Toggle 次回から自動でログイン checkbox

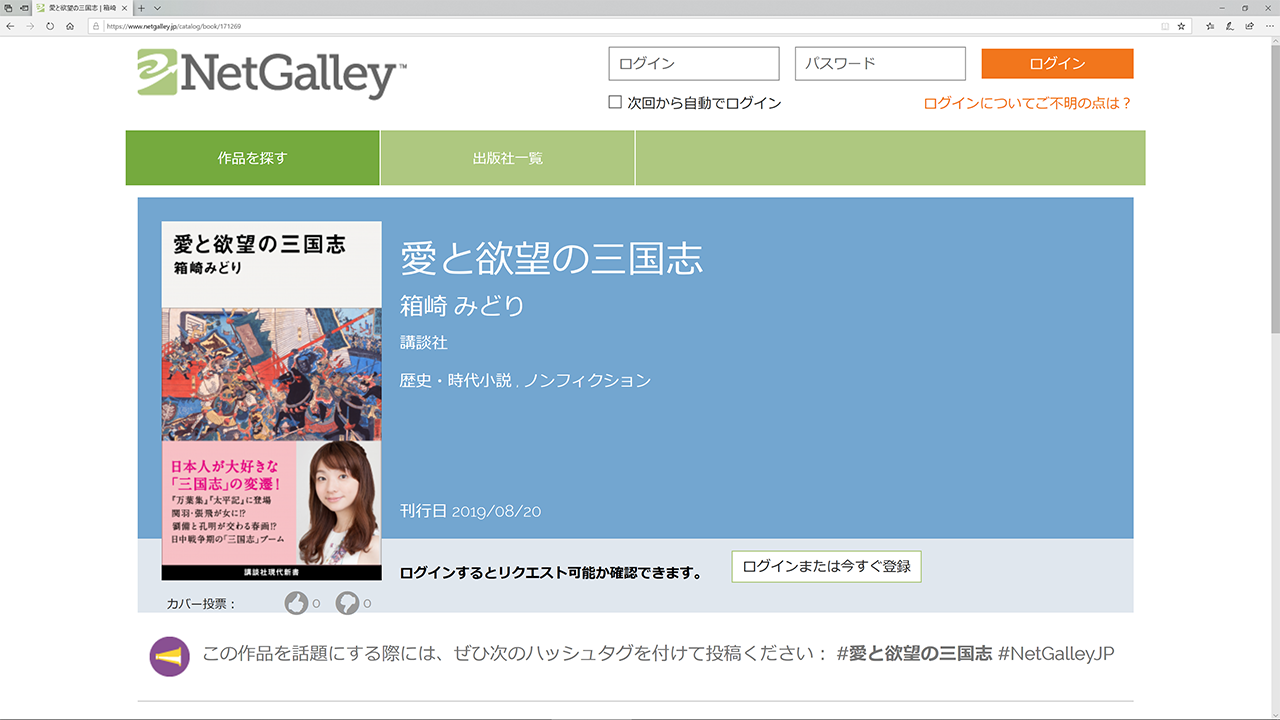615,102
